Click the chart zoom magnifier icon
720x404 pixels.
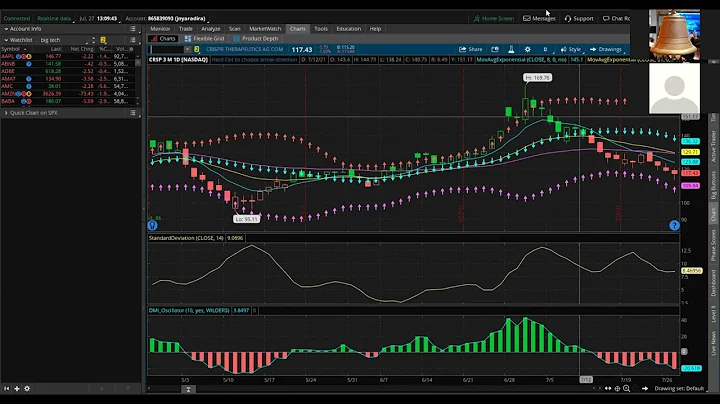click(626, 388)
